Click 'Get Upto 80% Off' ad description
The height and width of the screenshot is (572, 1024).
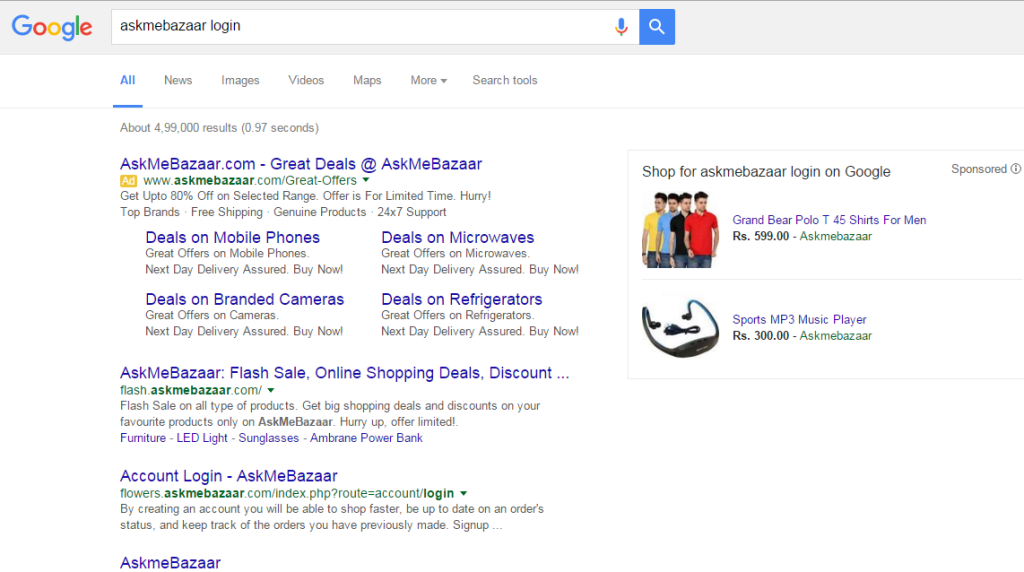tap(306, 196)
